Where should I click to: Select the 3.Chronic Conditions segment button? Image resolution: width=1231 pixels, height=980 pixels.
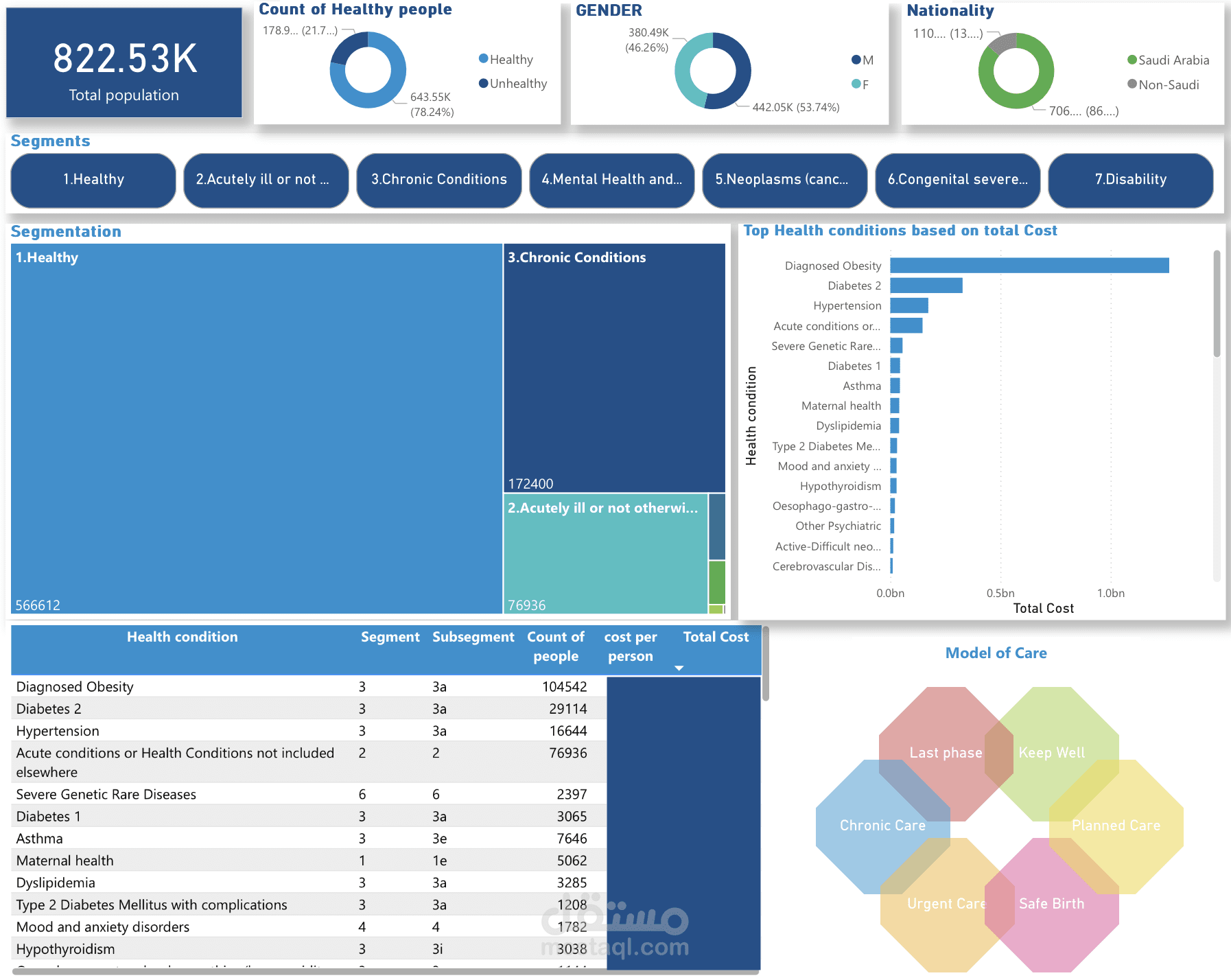click(439, 180)
